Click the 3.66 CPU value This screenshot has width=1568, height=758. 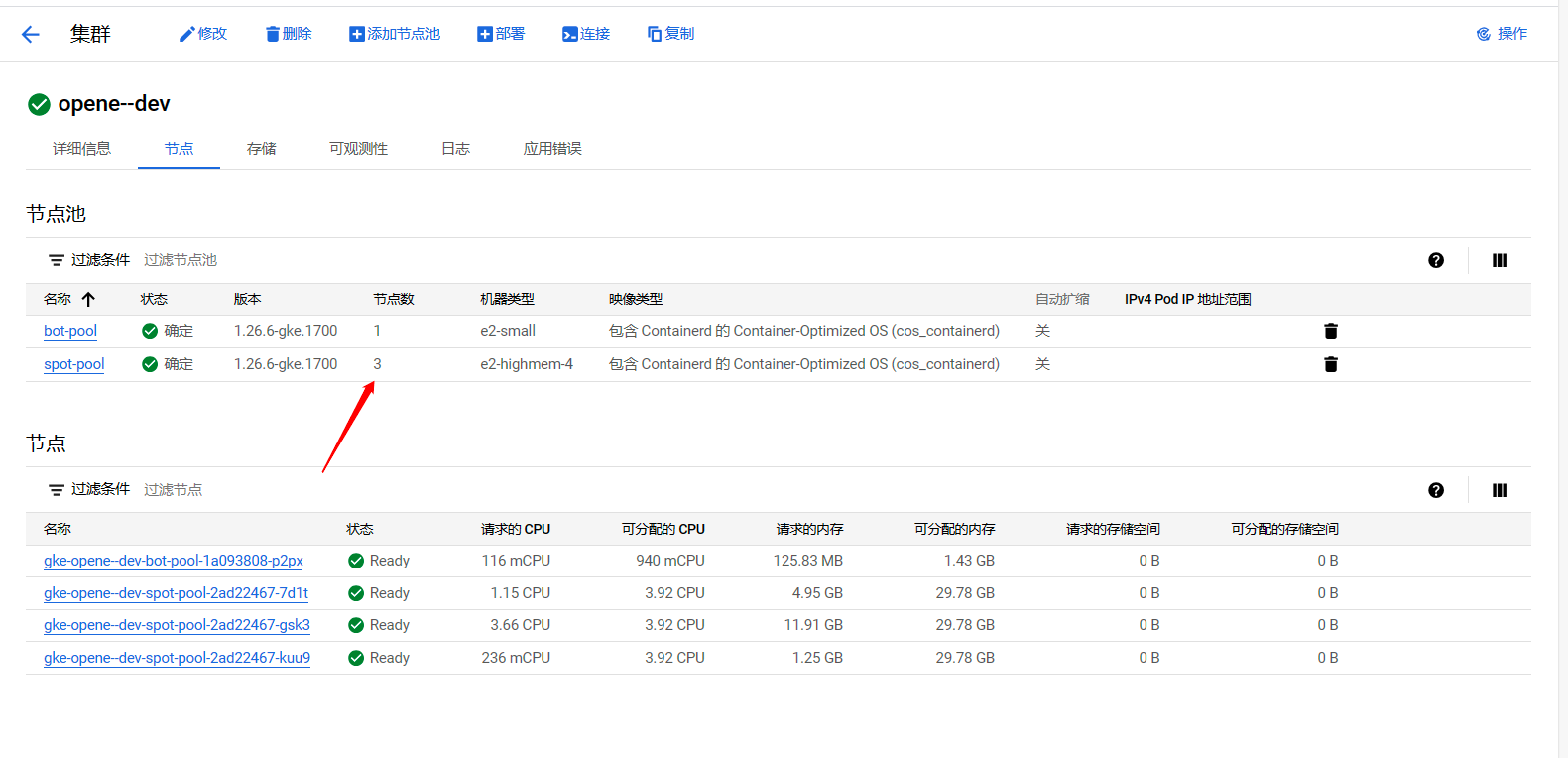click(521, 625)
